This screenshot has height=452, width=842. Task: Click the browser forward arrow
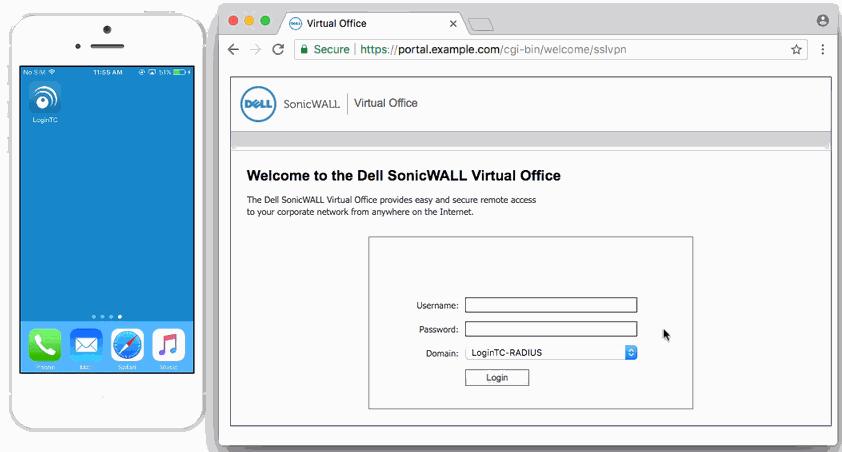click(x=256, y=49)
